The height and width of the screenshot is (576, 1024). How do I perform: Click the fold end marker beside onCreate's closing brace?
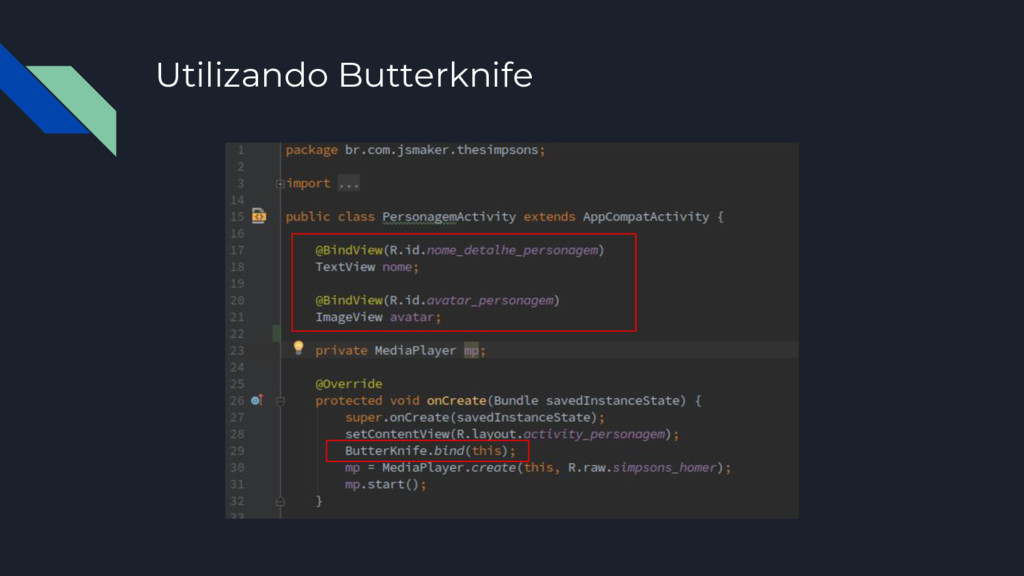point(280,501)
